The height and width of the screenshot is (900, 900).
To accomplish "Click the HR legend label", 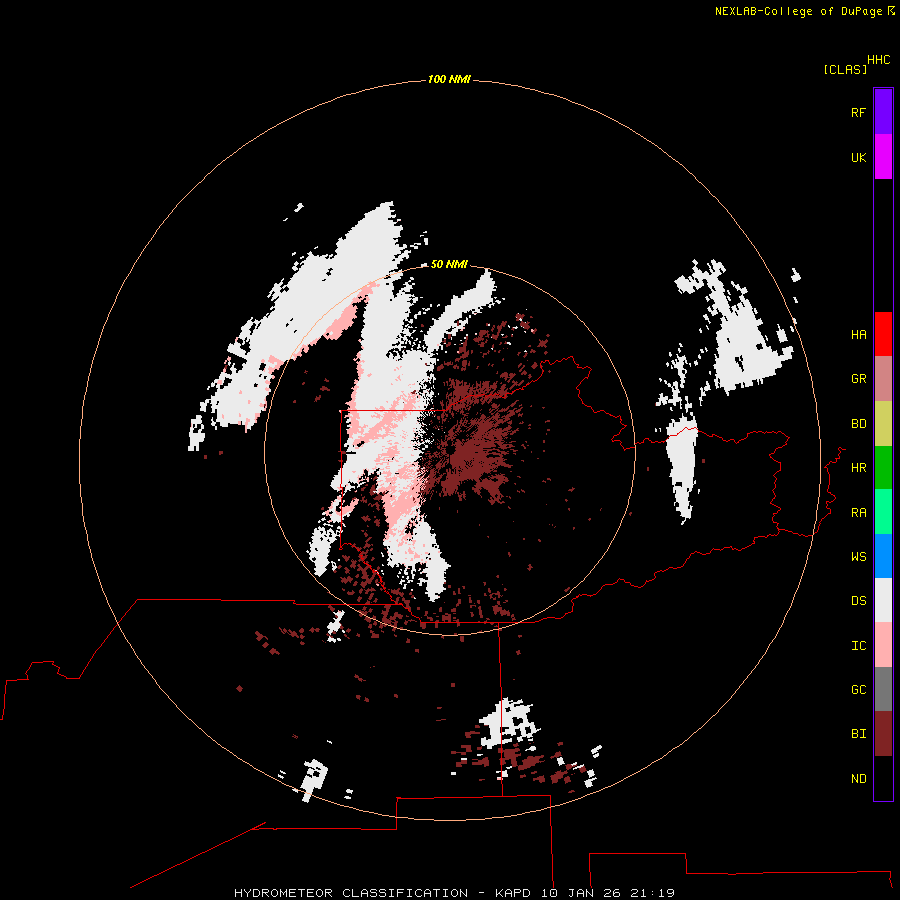I will pyautogui.click(x=858, y=468).
